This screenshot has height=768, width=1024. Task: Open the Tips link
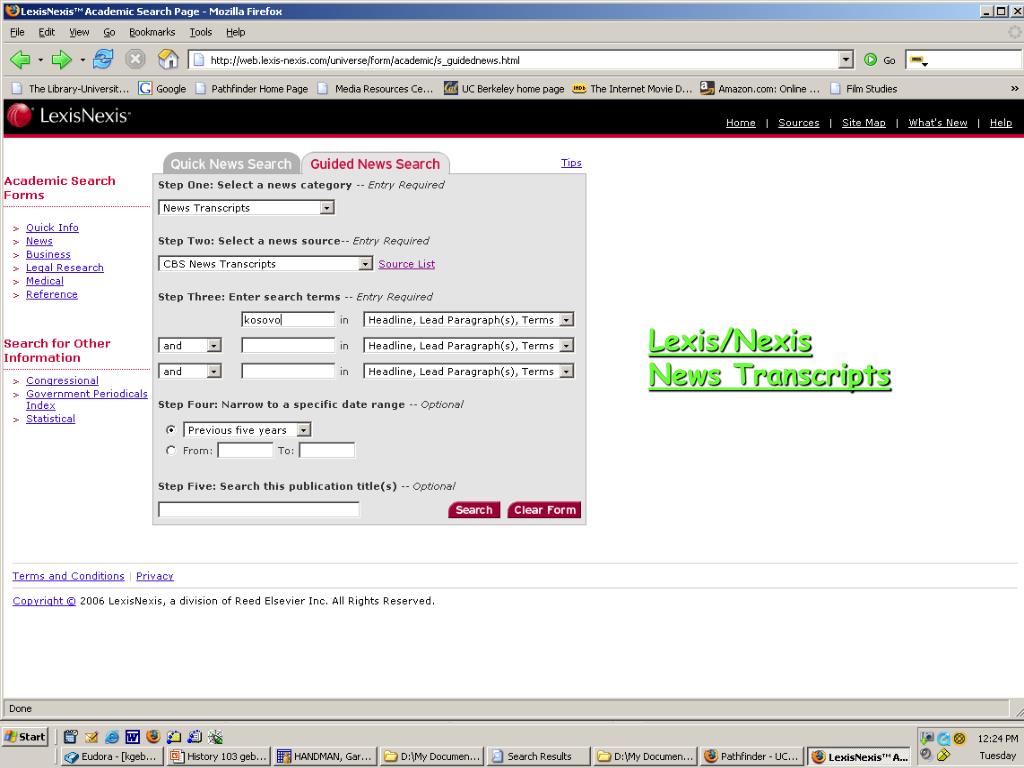point(571,163)
